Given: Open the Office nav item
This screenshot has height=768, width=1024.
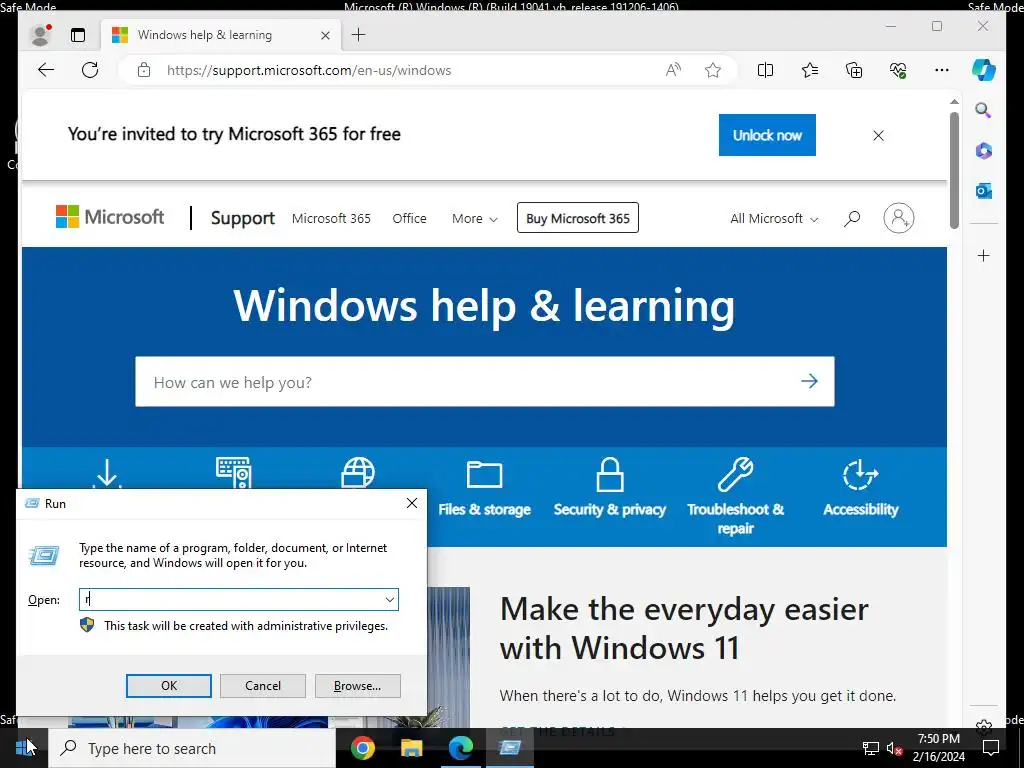Looking at the screenshot, I should [409, 218].
